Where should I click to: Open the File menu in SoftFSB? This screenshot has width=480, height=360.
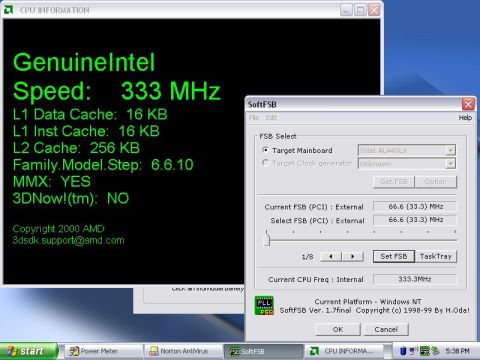pyautogui.click(x=254, y=117)
